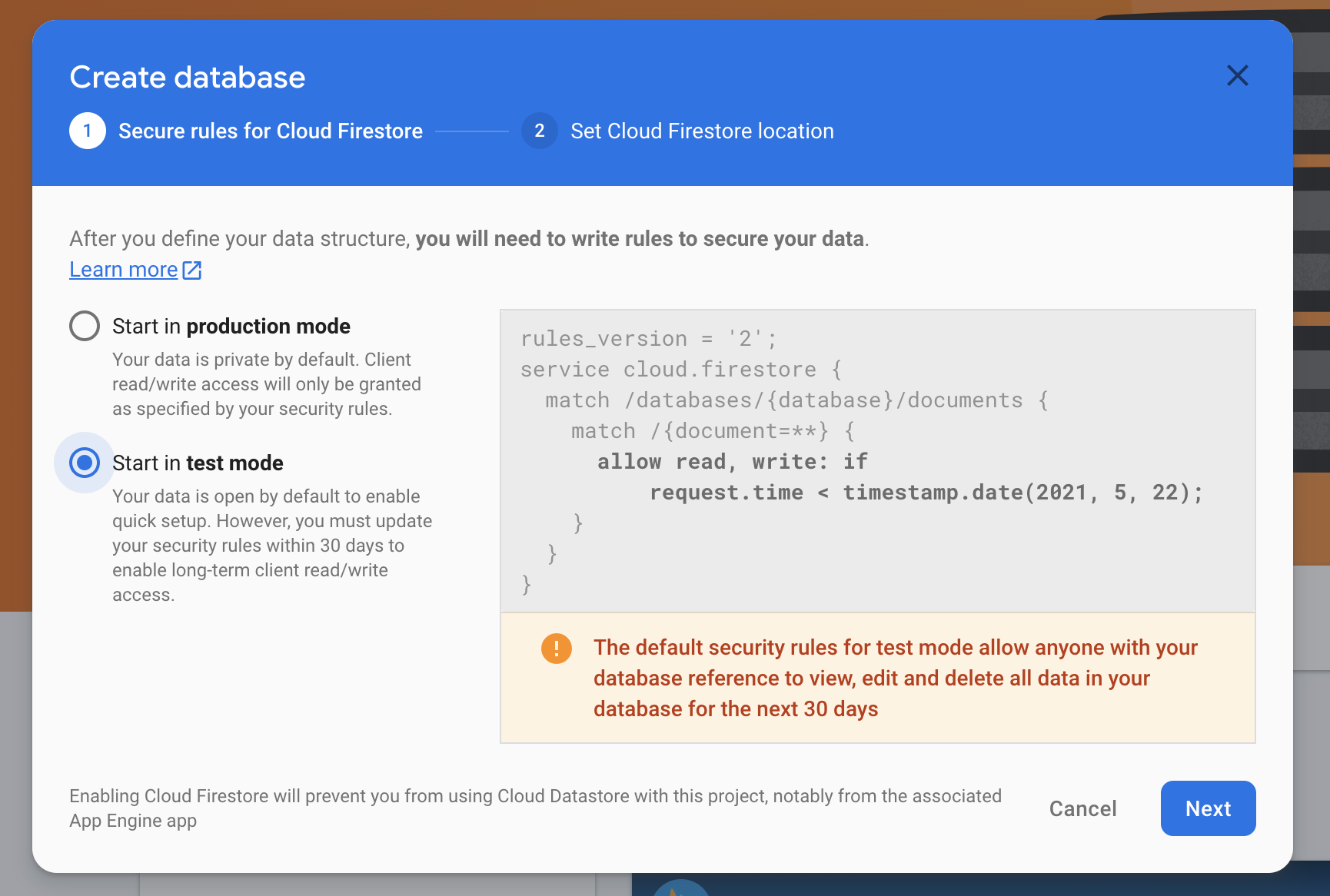Select Secure rules for Cloud Firestore step
Viewport: 1330px width, 896px height.
[x=271, y=131]
